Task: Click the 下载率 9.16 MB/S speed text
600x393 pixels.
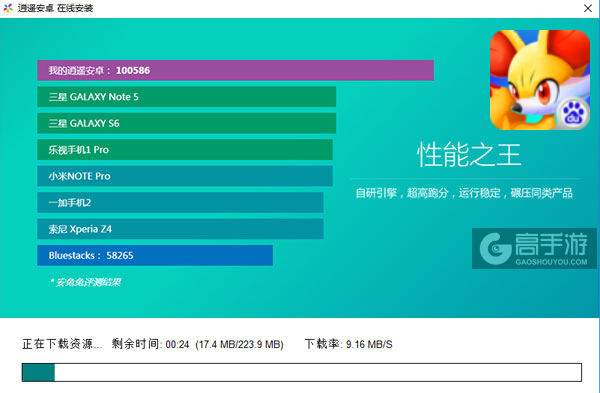Action: pyautogui.click(x=349, y=344)
